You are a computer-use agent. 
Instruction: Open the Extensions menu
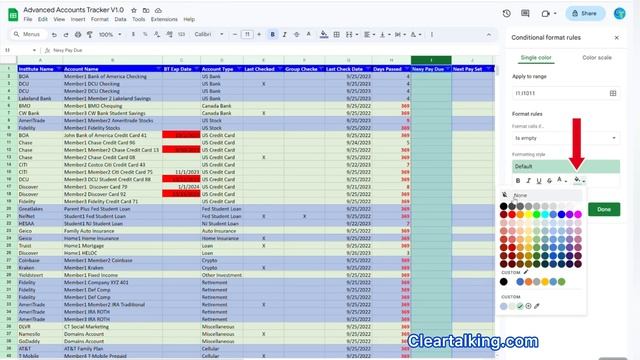coord(164,19)
